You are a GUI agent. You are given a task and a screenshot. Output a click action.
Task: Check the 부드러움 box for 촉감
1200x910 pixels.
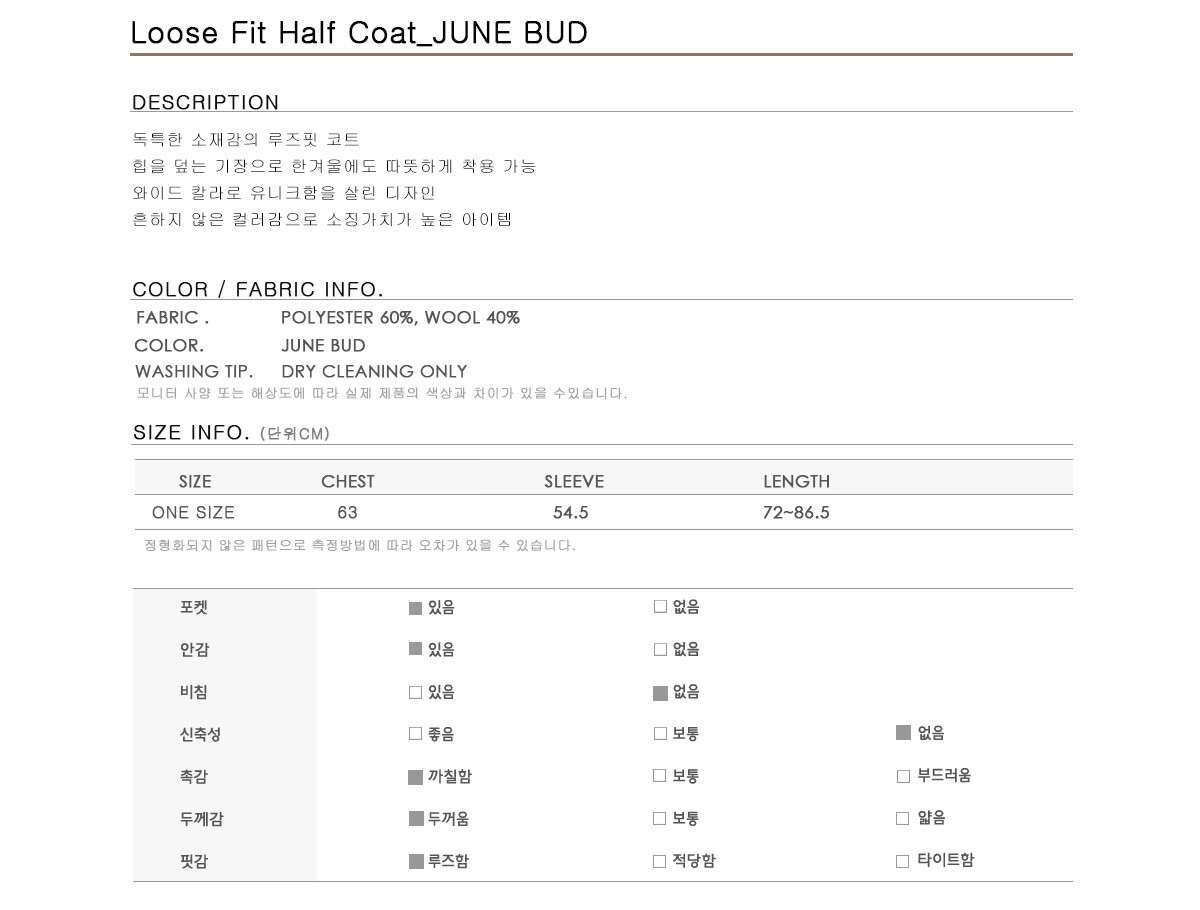click(903, 776)
